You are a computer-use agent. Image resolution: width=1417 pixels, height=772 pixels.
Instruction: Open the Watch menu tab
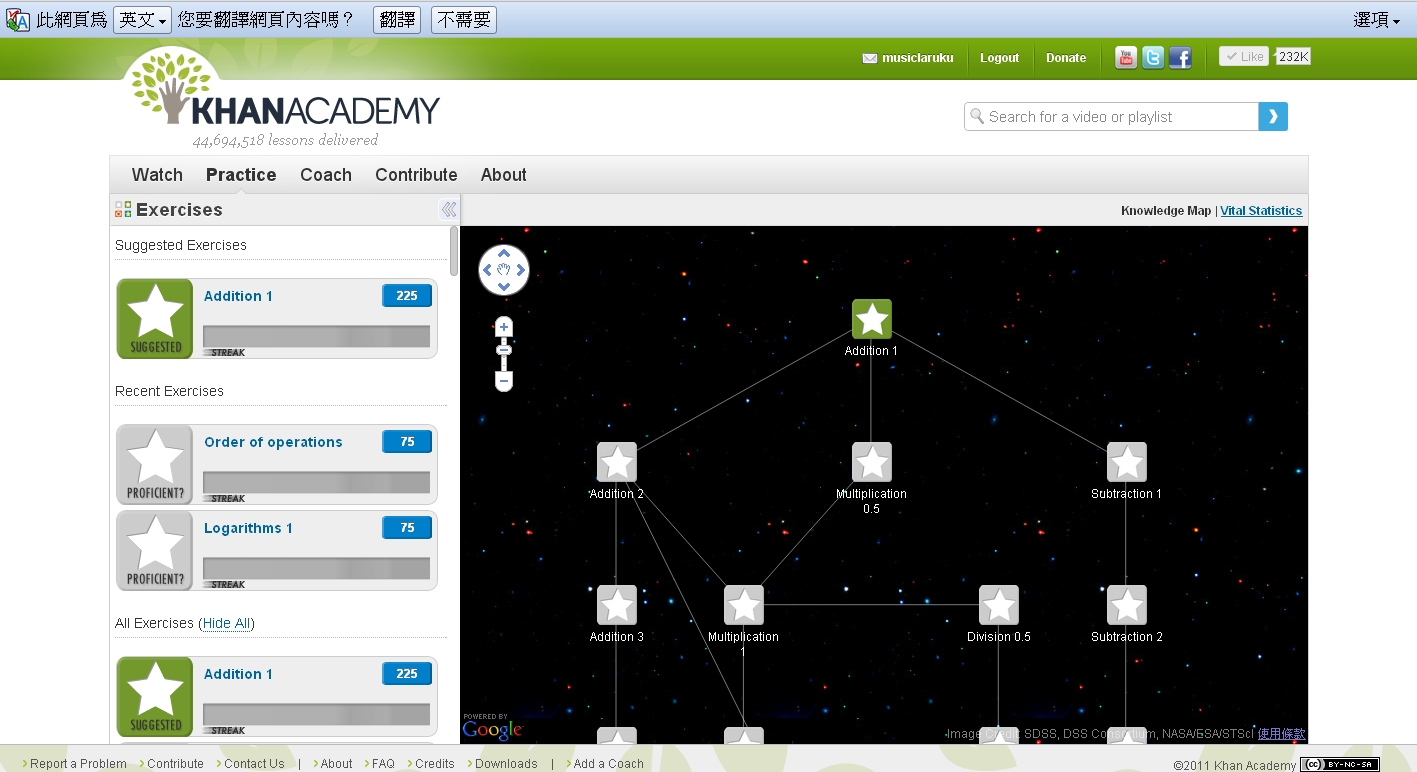point(157,175)
